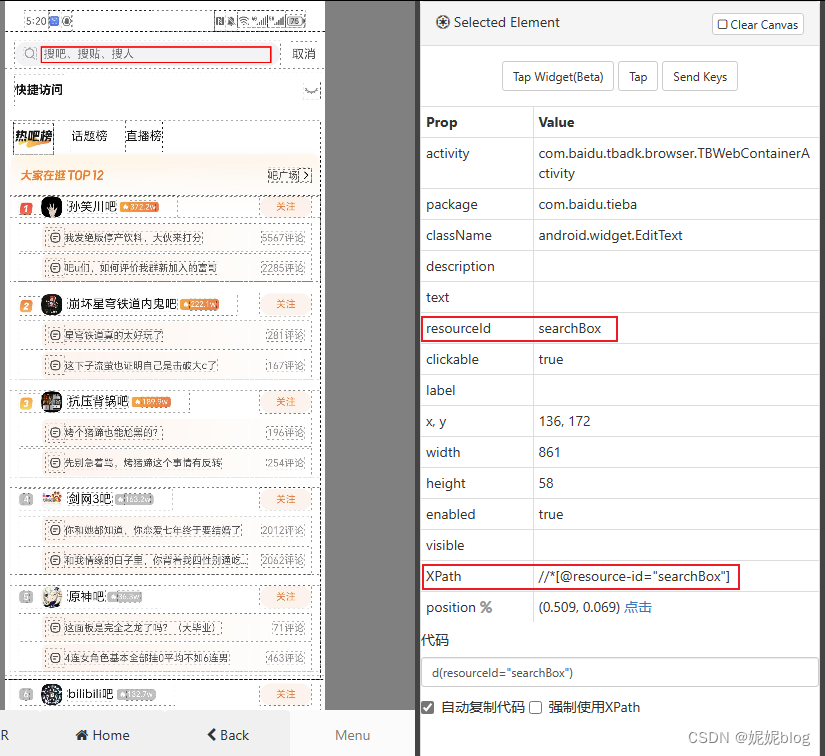Click 抗压背锅吧 avatar icon
Screen dimensions: 825x756
[52, 402]
